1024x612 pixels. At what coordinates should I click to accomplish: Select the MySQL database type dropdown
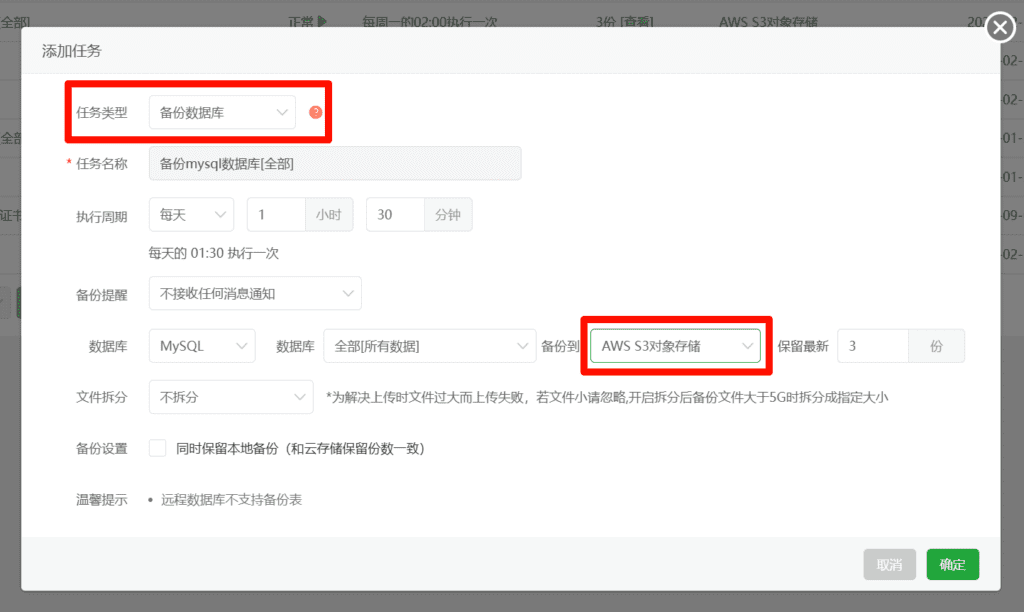point(202,346)
